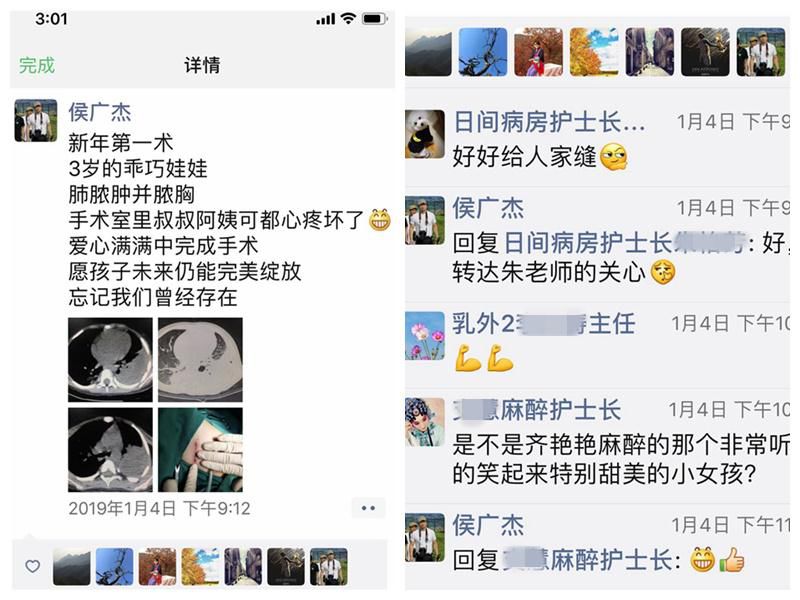This screenshot has height=600, width=800.
Task: Tap the yellow tree avatar in top liker row
Action: coord(594,52)
